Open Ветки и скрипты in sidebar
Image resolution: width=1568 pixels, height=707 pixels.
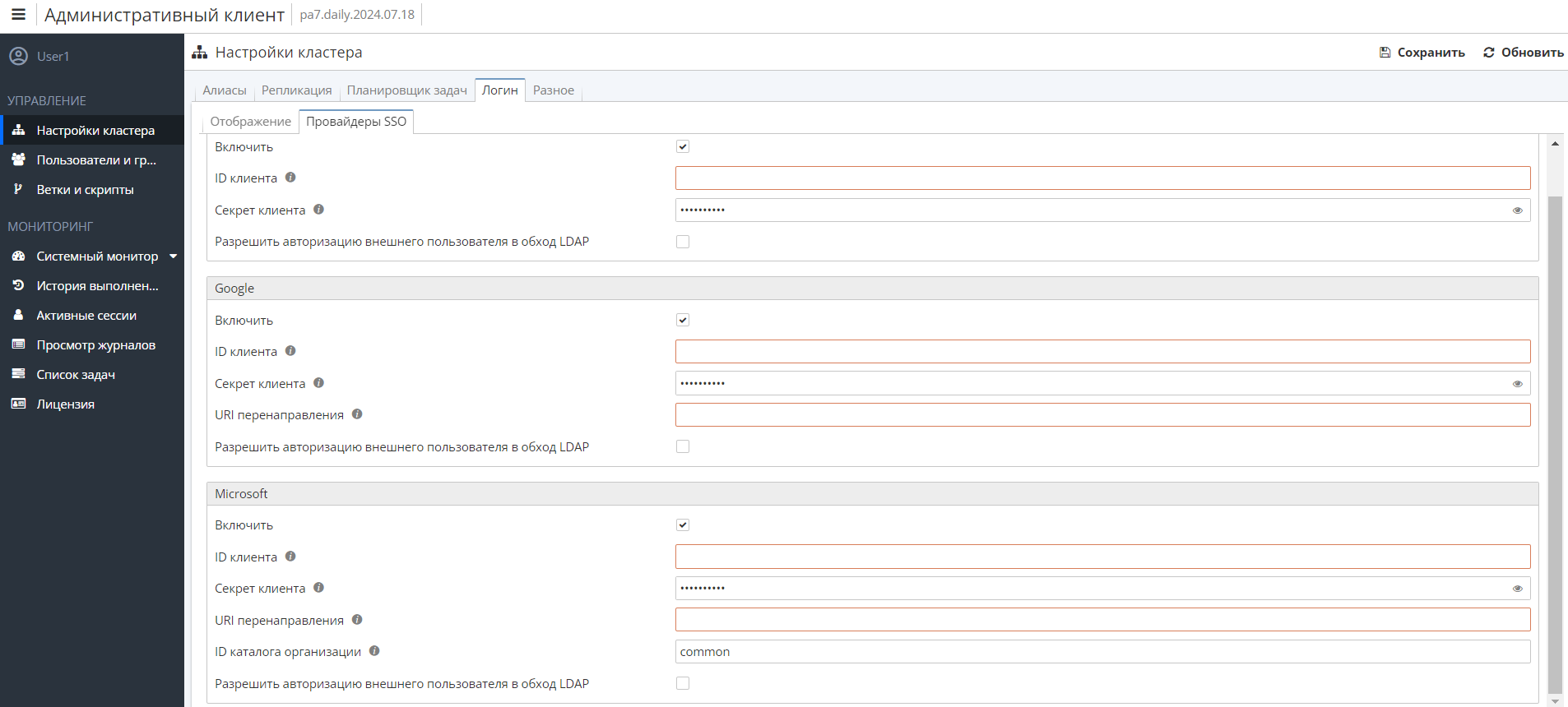click(92, 189)
